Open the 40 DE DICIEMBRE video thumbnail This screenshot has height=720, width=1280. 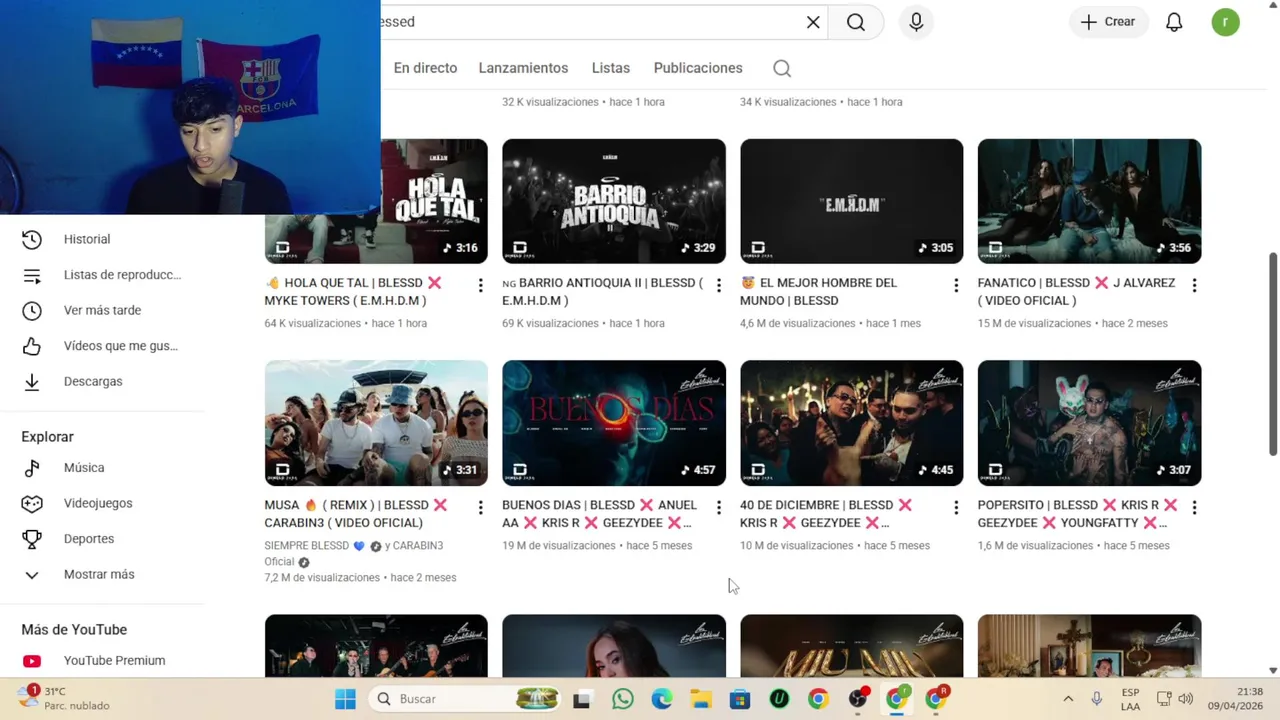(852, 423)
